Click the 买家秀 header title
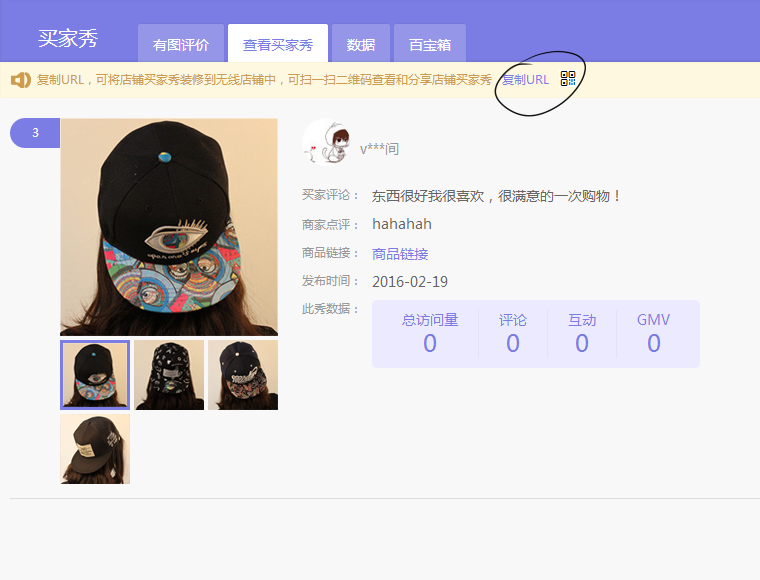Viewport: 760px width, 580px height. 68,38
